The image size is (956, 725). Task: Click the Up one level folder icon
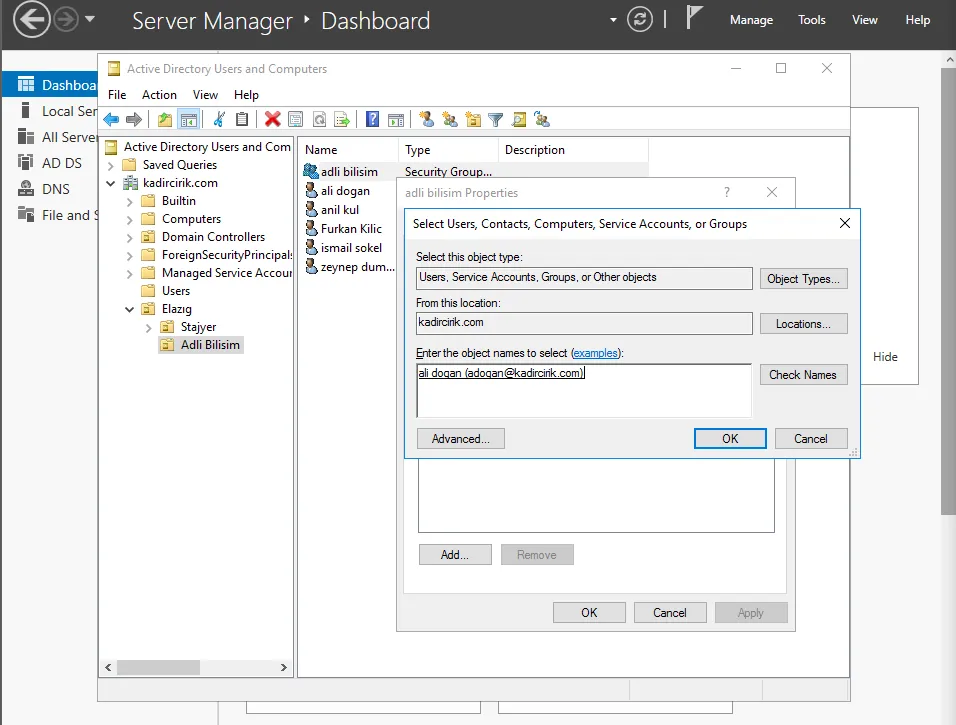165,120
